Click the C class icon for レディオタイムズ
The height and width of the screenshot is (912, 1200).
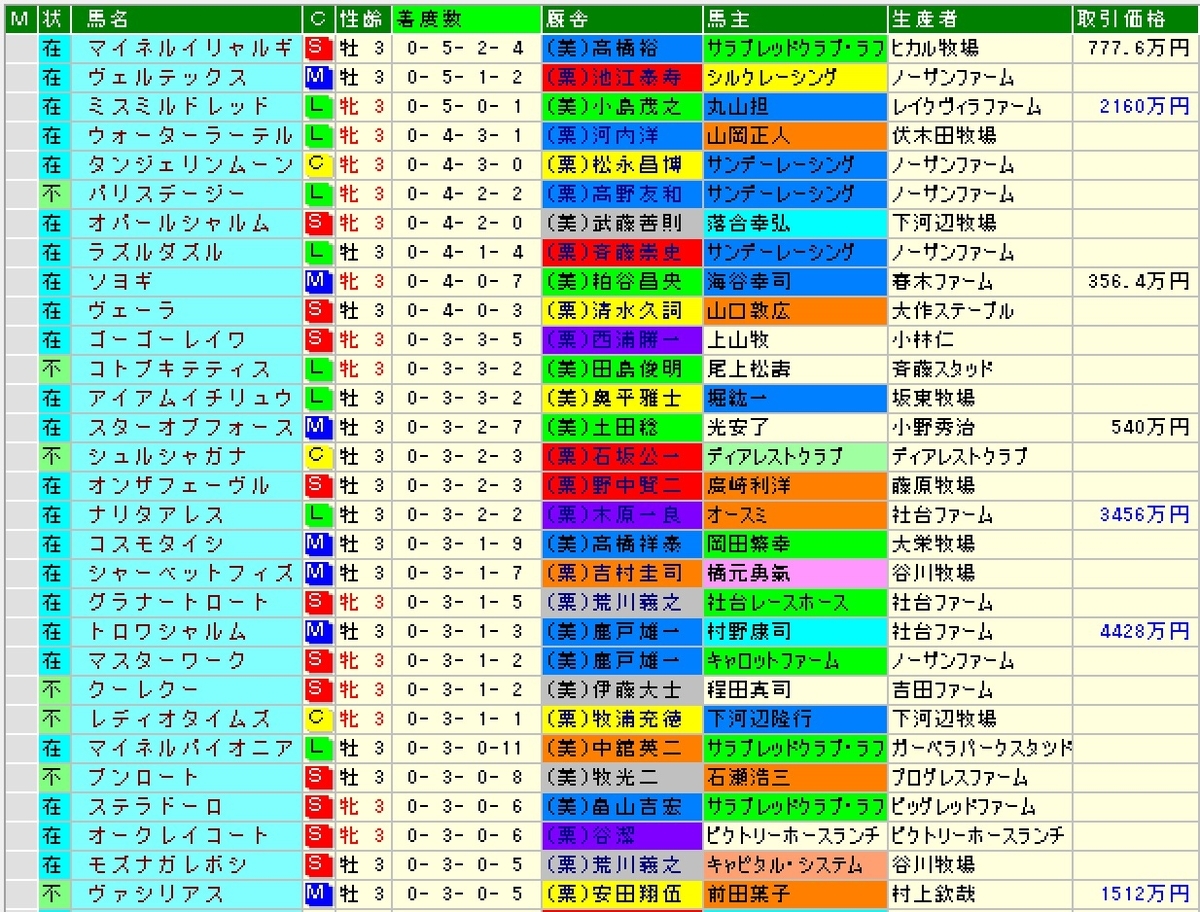point(318,718)
